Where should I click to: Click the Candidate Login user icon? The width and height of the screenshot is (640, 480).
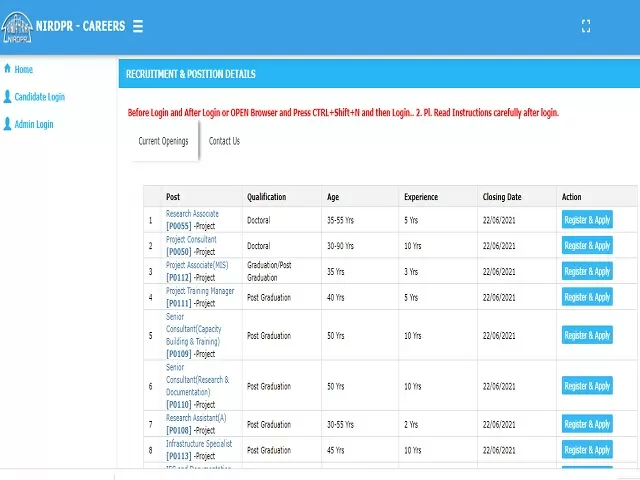pos(8,97)
